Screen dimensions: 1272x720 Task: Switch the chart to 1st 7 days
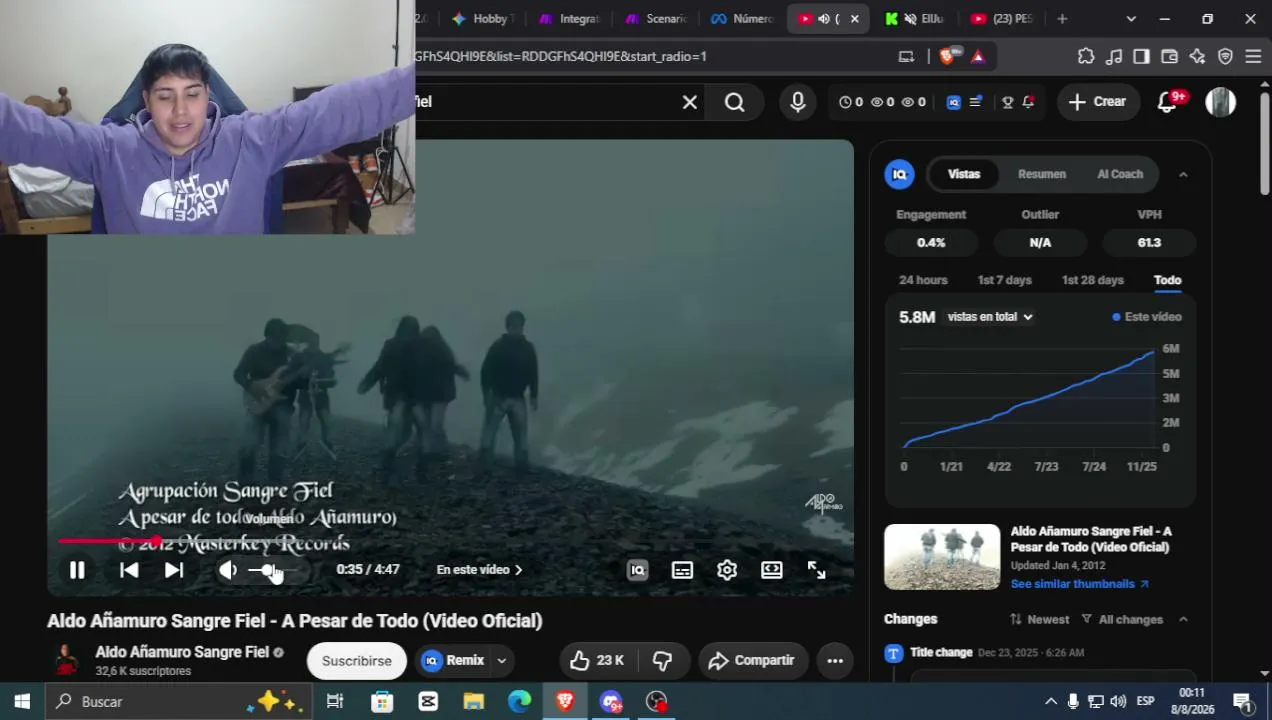tap(1004, 280)
